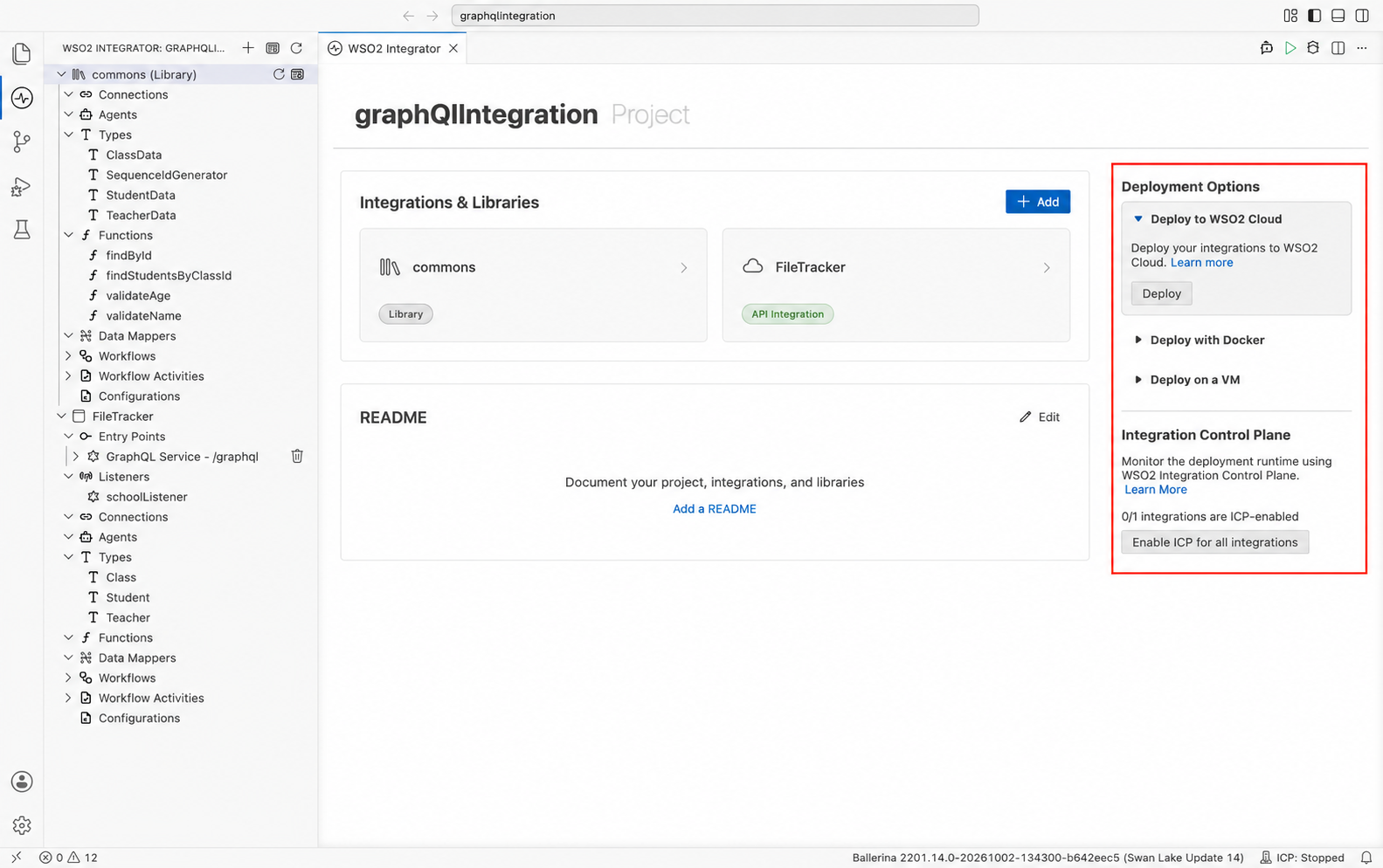This screenshot has height=868, width=1383.
Task: Edit the README section
Action: (1040, 417)
